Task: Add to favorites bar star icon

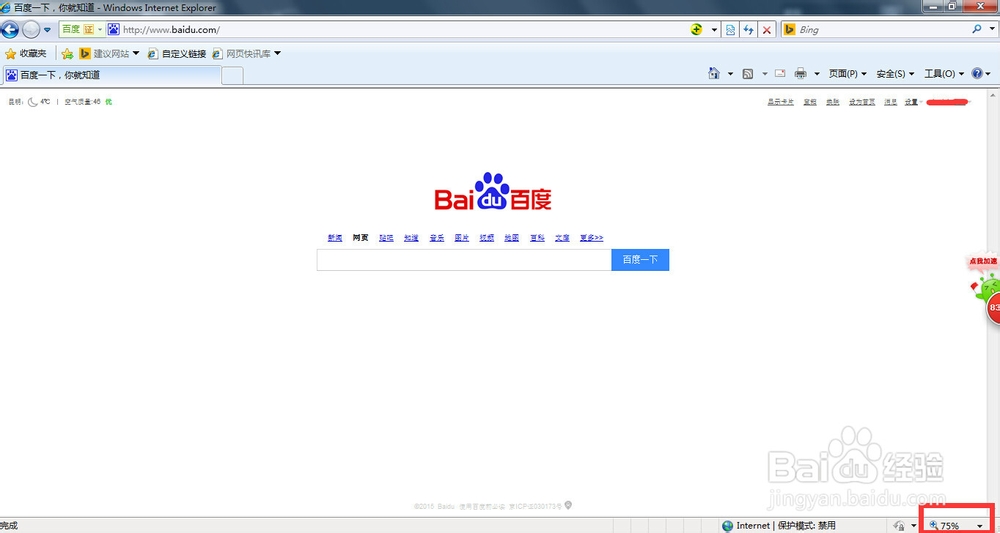Action: (x=67, y=54)
